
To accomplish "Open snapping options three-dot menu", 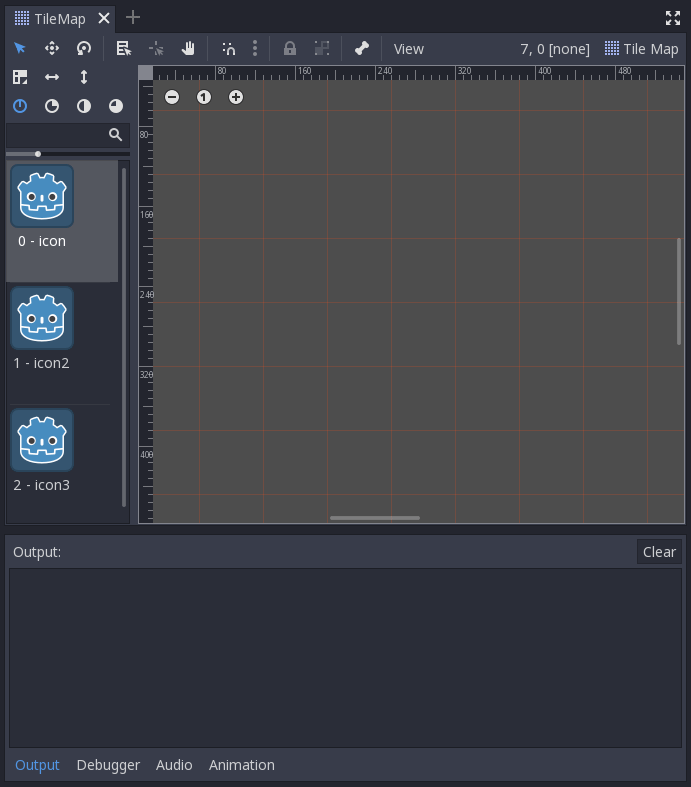I will [x=255, y=48].
